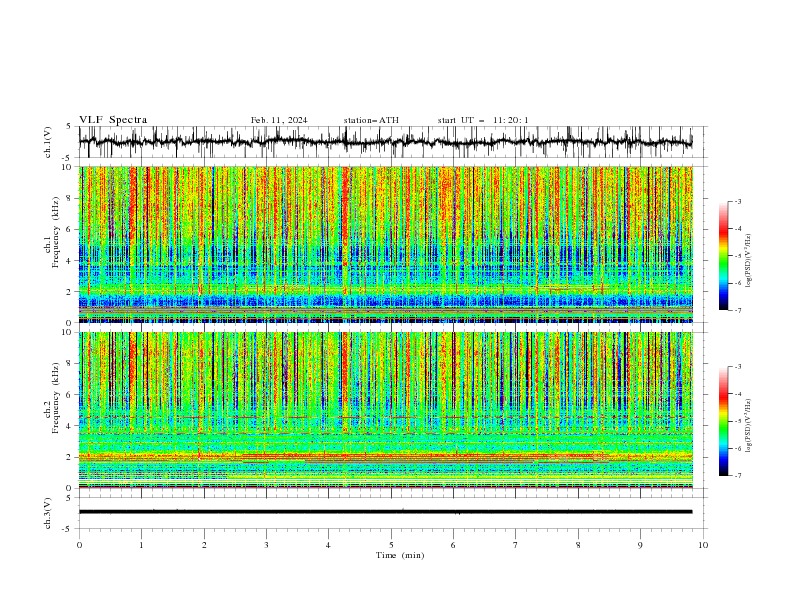This screenshot has width=792, height=612.
Task: Click the "Time (min)" axis label
Action: (400, 555)
